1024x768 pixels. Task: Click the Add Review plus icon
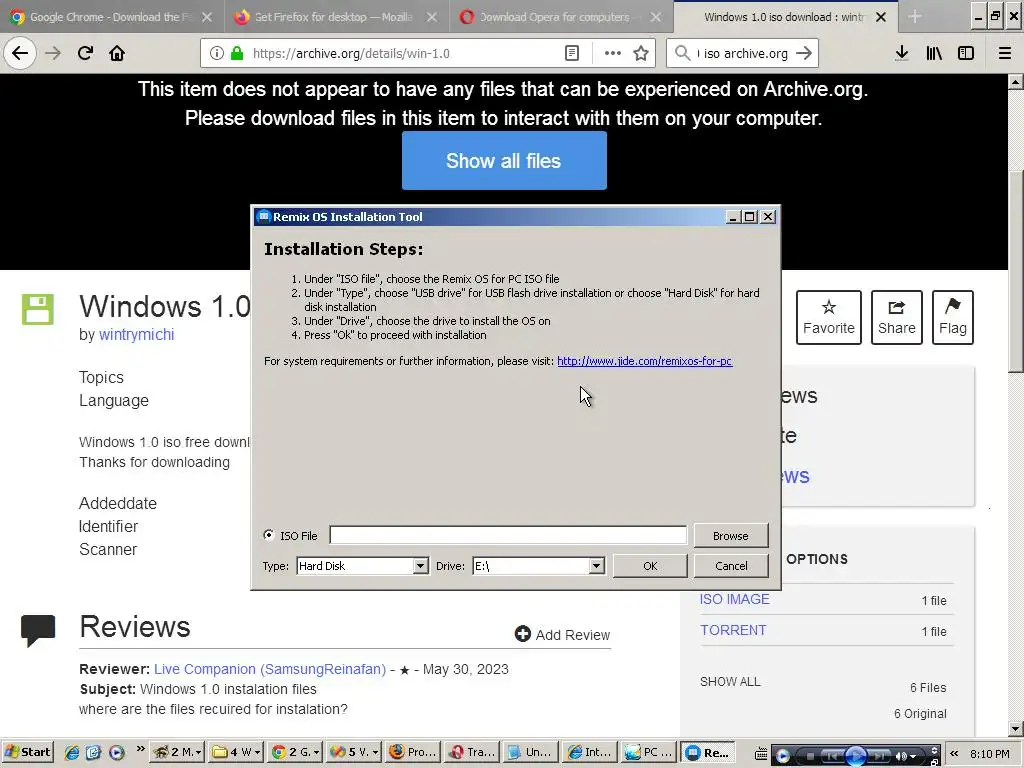[x=522, y=633]
